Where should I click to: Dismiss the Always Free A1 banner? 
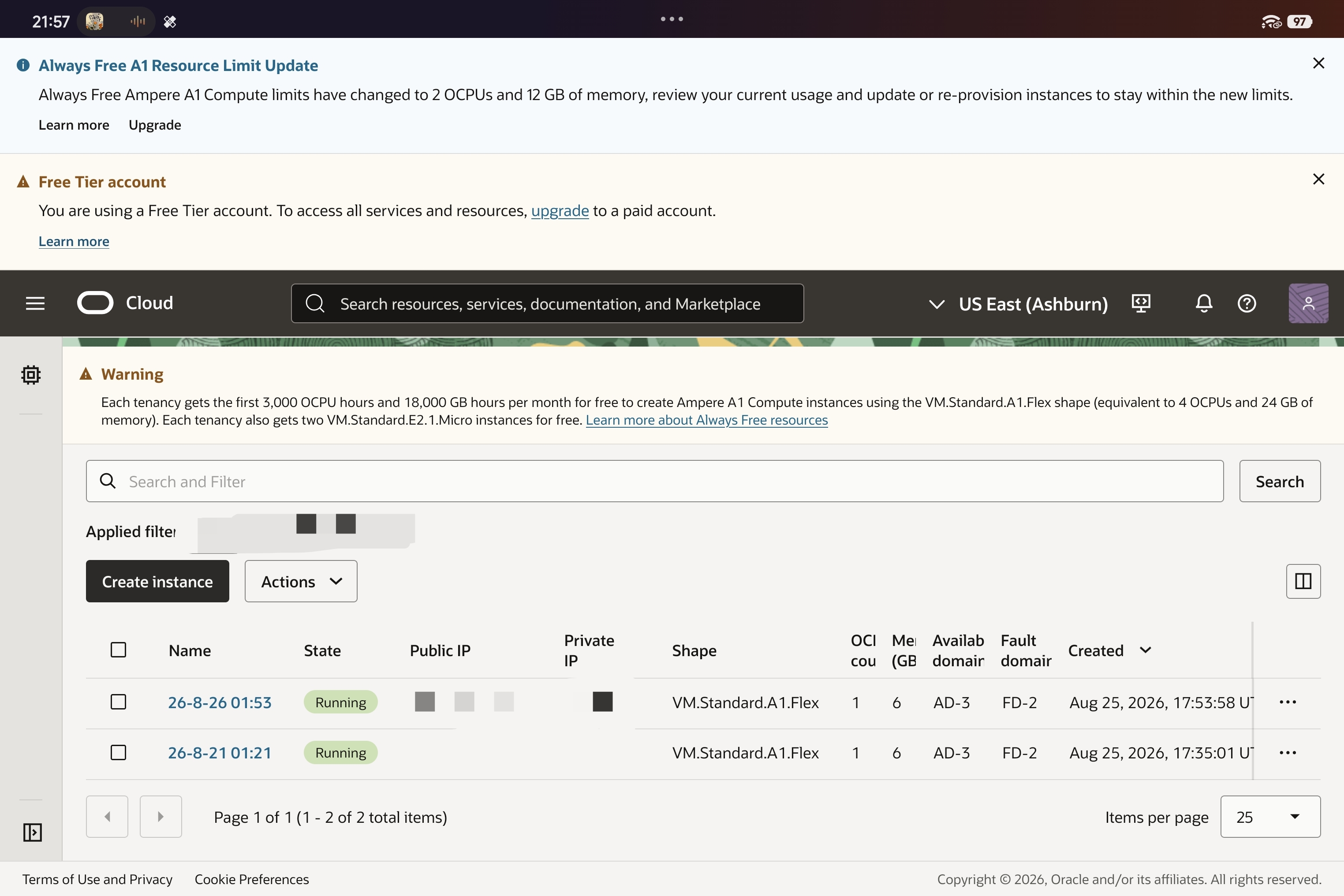click(1318, 63)
